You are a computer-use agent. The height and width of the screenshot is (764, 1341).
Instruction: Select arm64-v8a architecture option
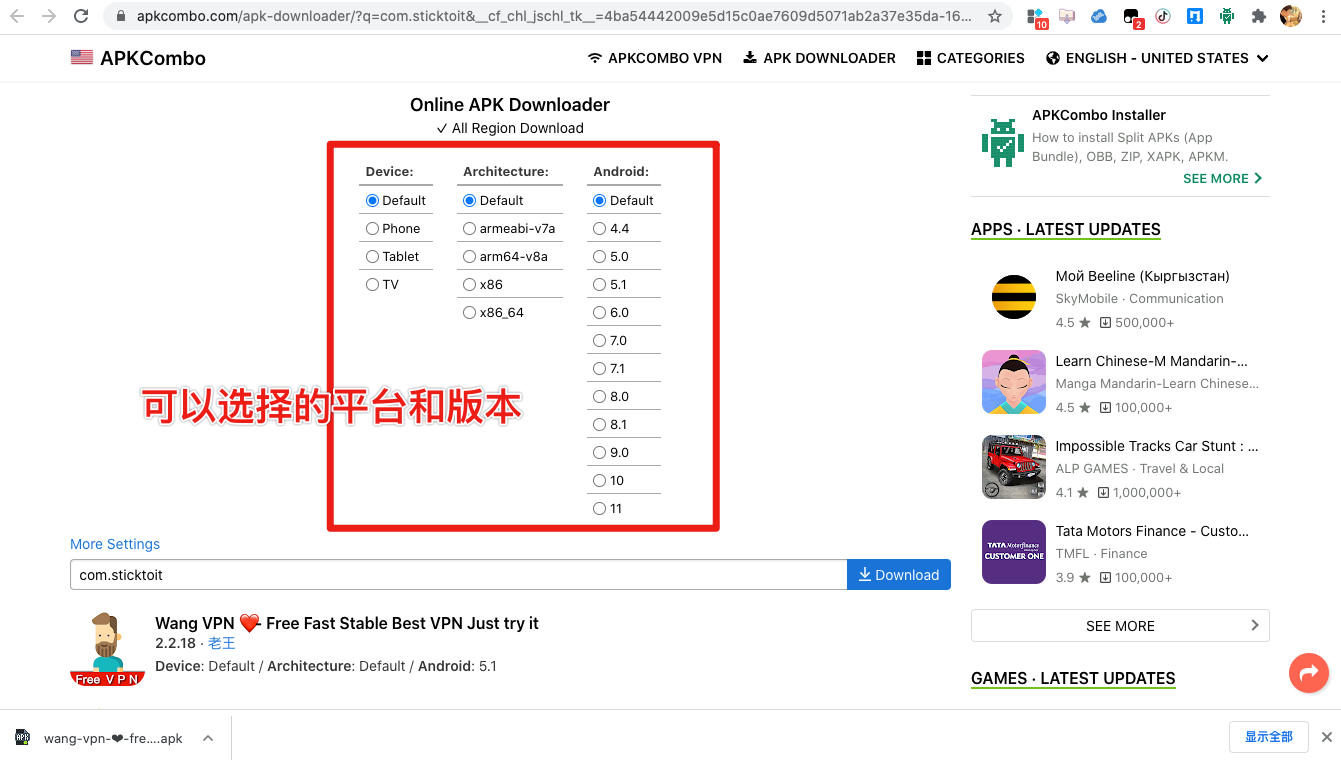click(x=470, y=257)
